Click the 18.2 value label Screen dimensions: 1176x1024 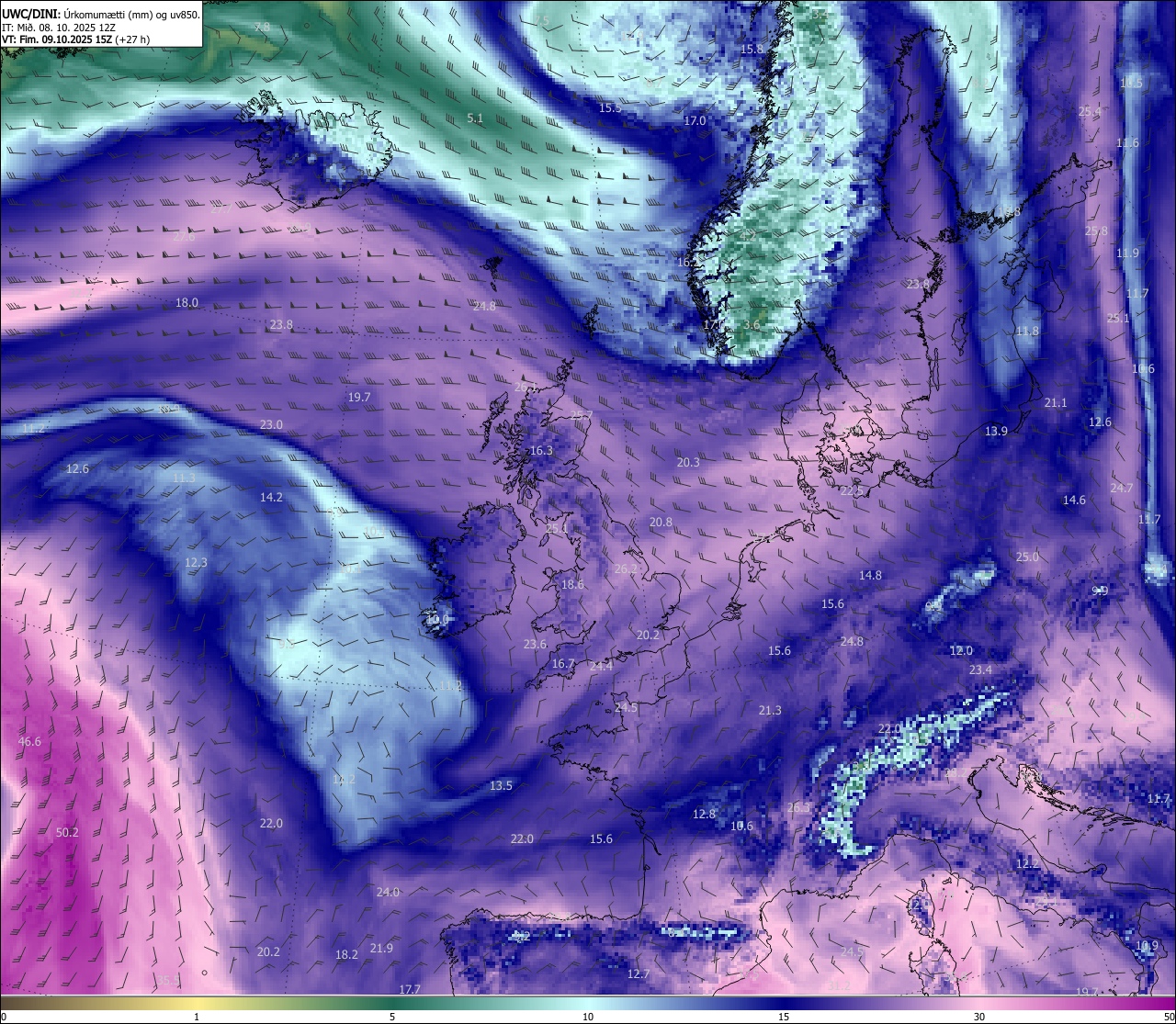(x=346, y=954)
